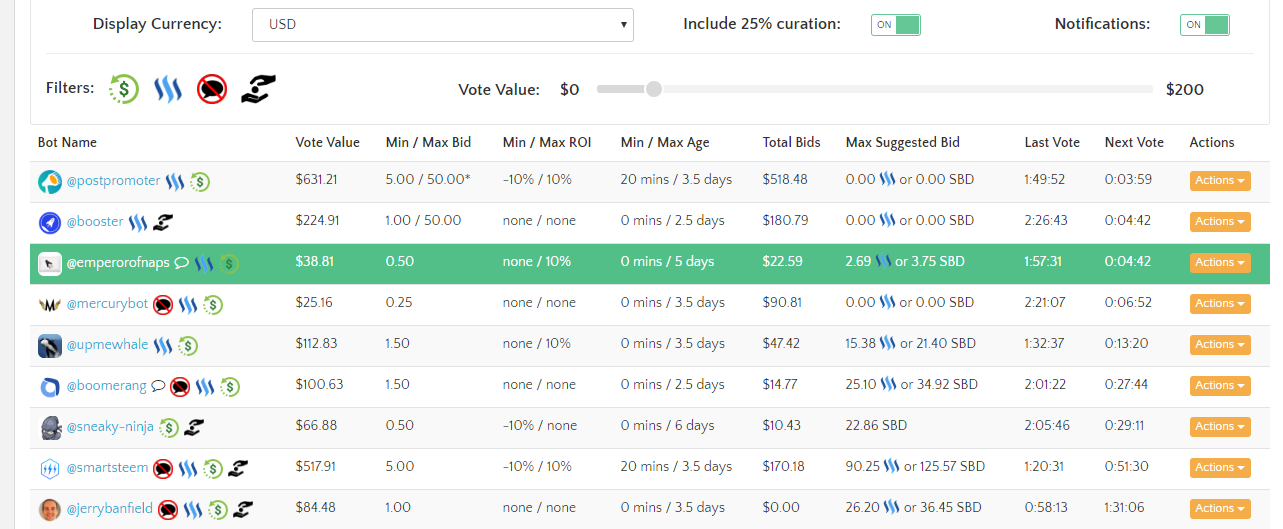Click the Steem logo filter icon
Viewport: 1283px width, 529px height.
(x=167, y=89)
